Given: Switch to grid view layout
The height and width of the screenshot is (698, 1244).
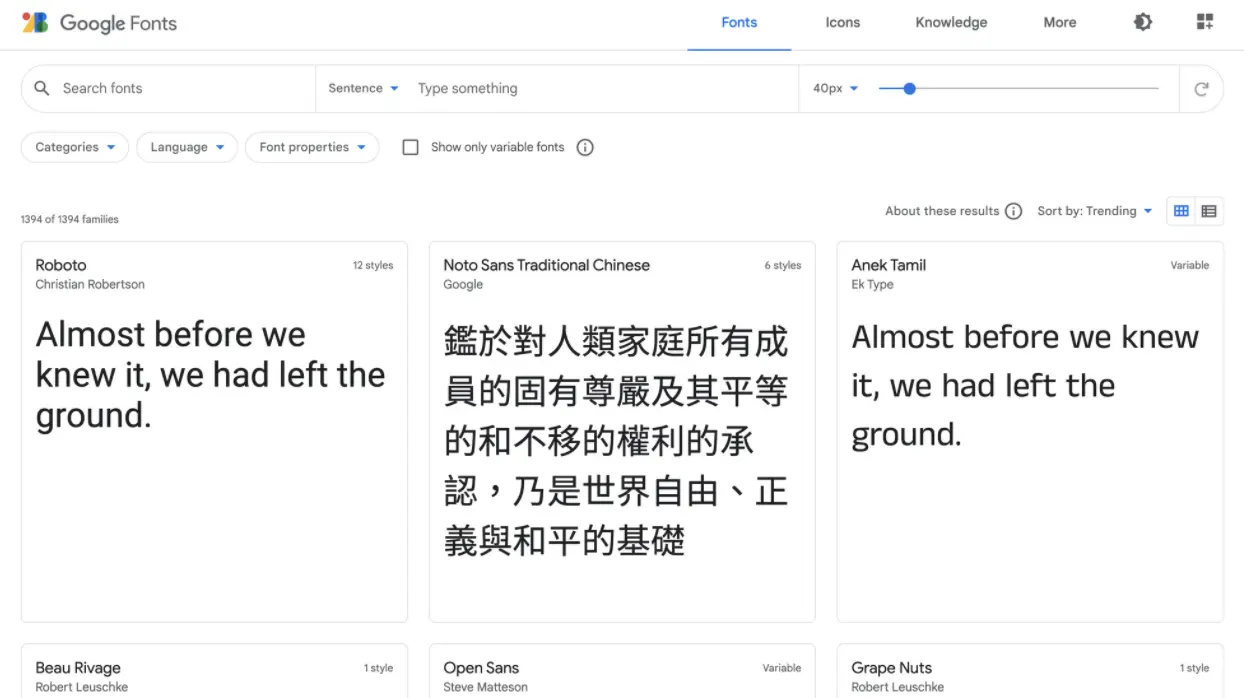Looking at the screenshot, I should [x=1181, y=211].
